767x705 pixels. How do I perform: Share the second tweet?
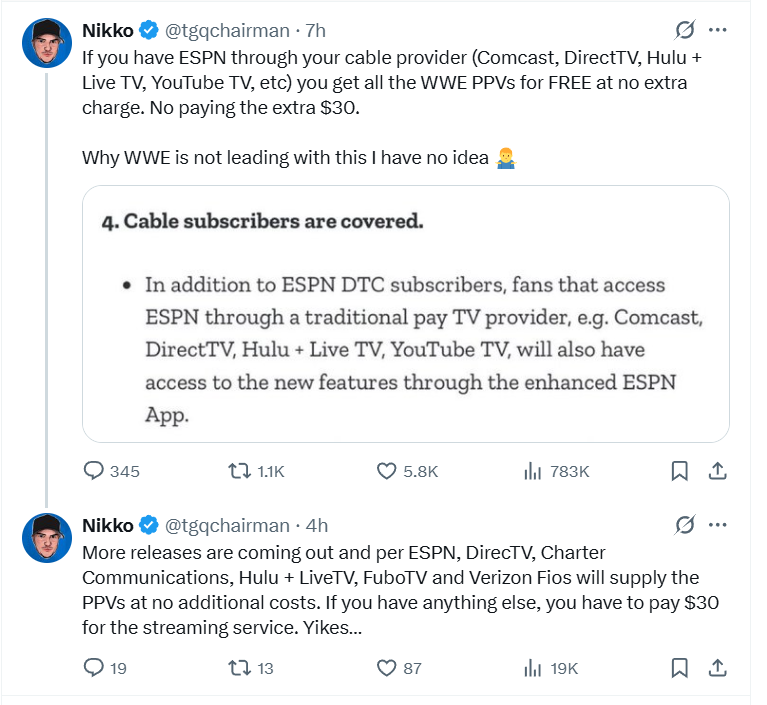pos(717,667)
